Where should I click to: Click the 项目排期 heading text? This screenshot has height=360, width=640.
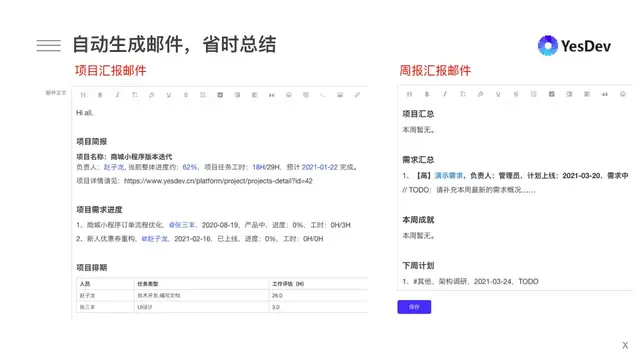(x=91, y=268)
